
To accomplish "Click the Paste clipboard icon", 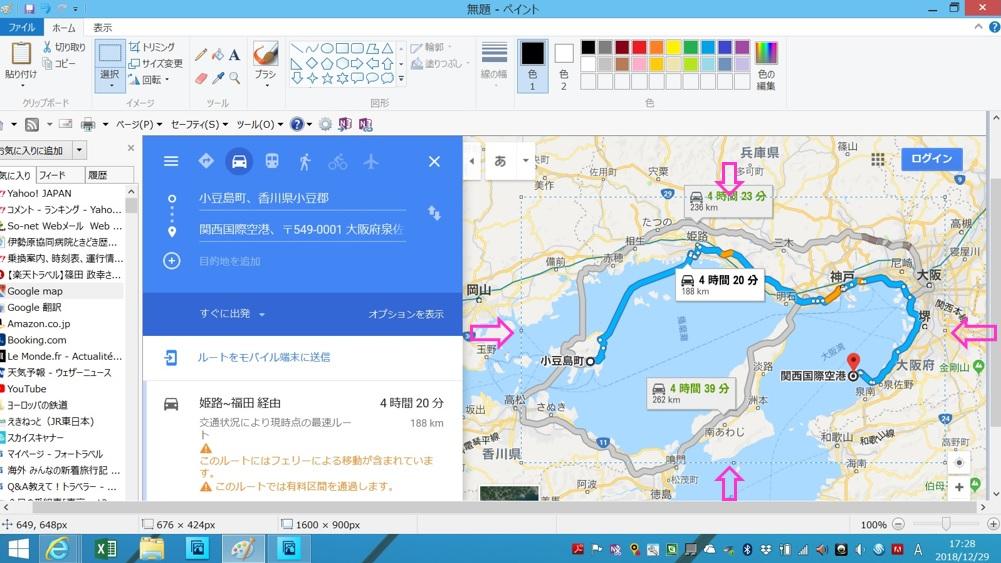I will pos(21,53).
